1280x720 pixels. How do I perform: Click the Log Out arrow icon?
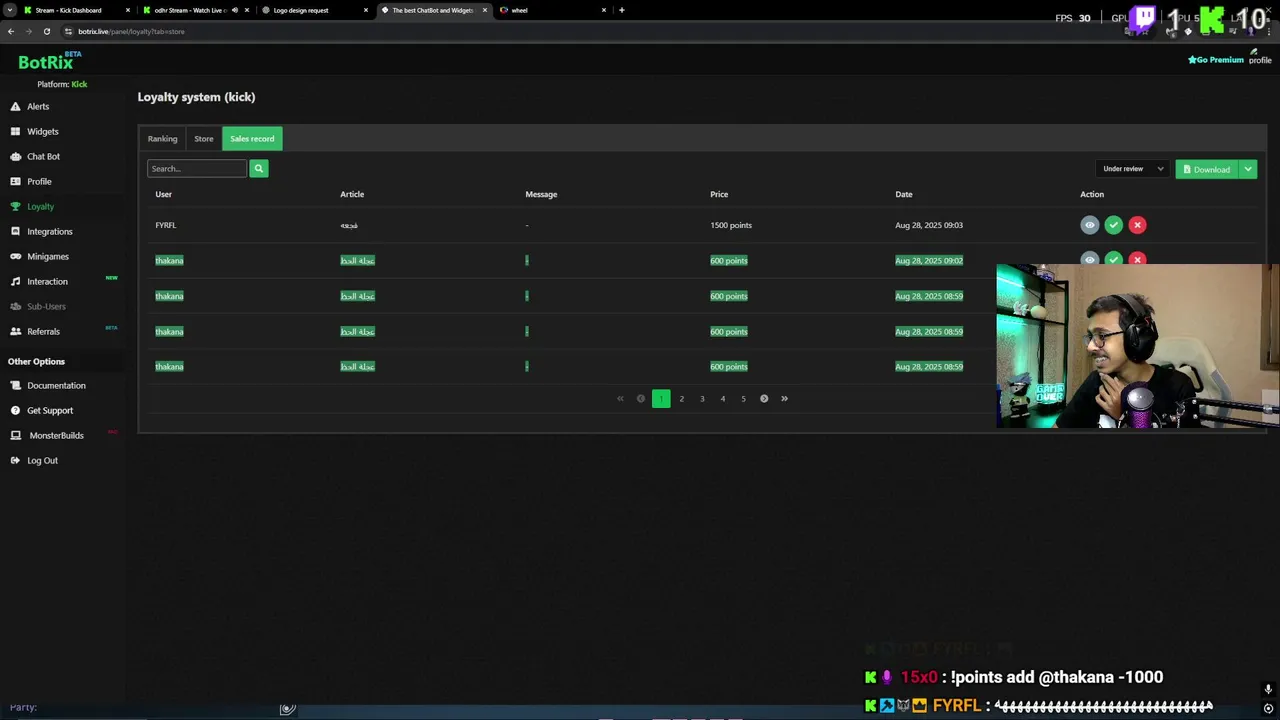click(x=16, y=460)
